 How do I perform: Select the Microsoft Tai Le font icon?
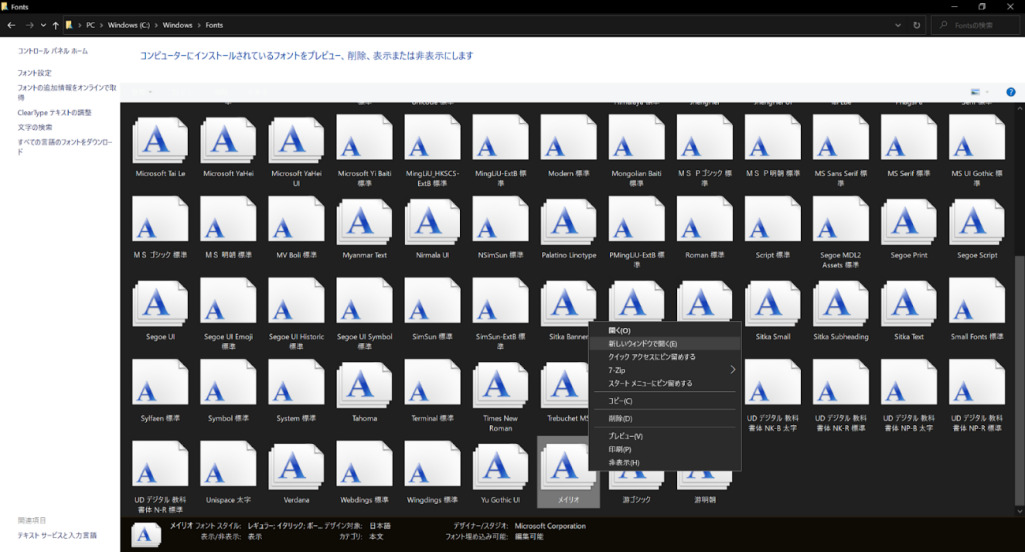(160, 140)
